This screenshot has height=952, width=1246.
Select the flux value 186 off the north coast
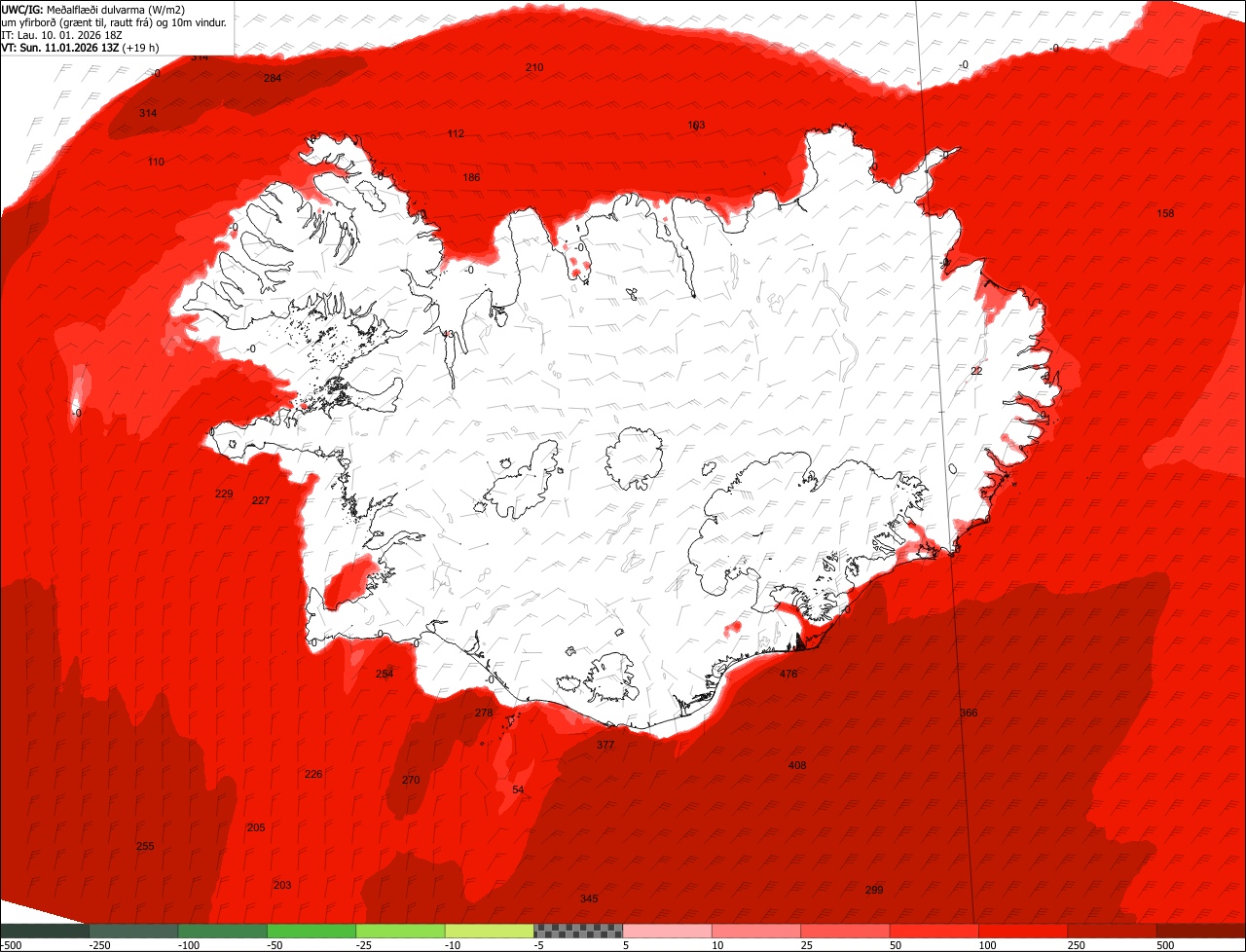[x=471, y=177]
